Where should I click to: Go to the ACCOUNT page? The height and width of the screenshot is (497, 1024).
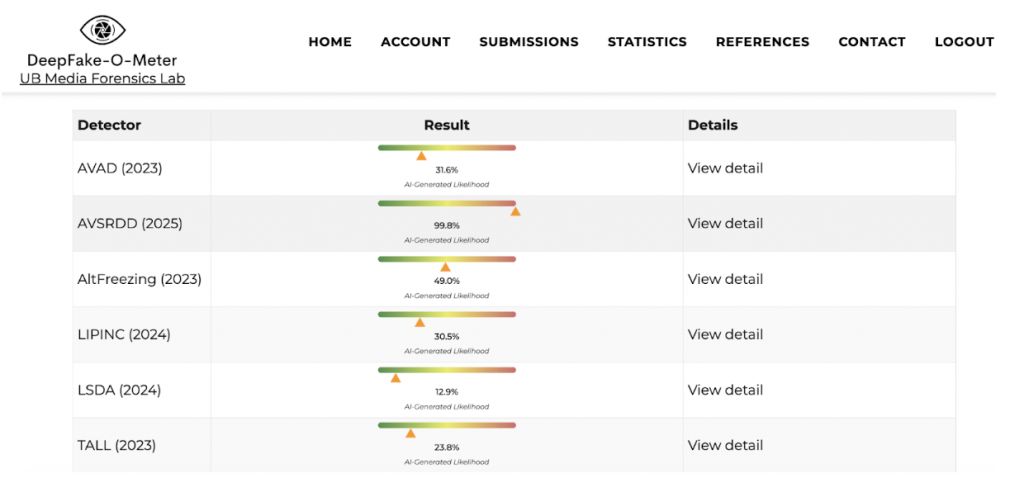pos(415,42)
